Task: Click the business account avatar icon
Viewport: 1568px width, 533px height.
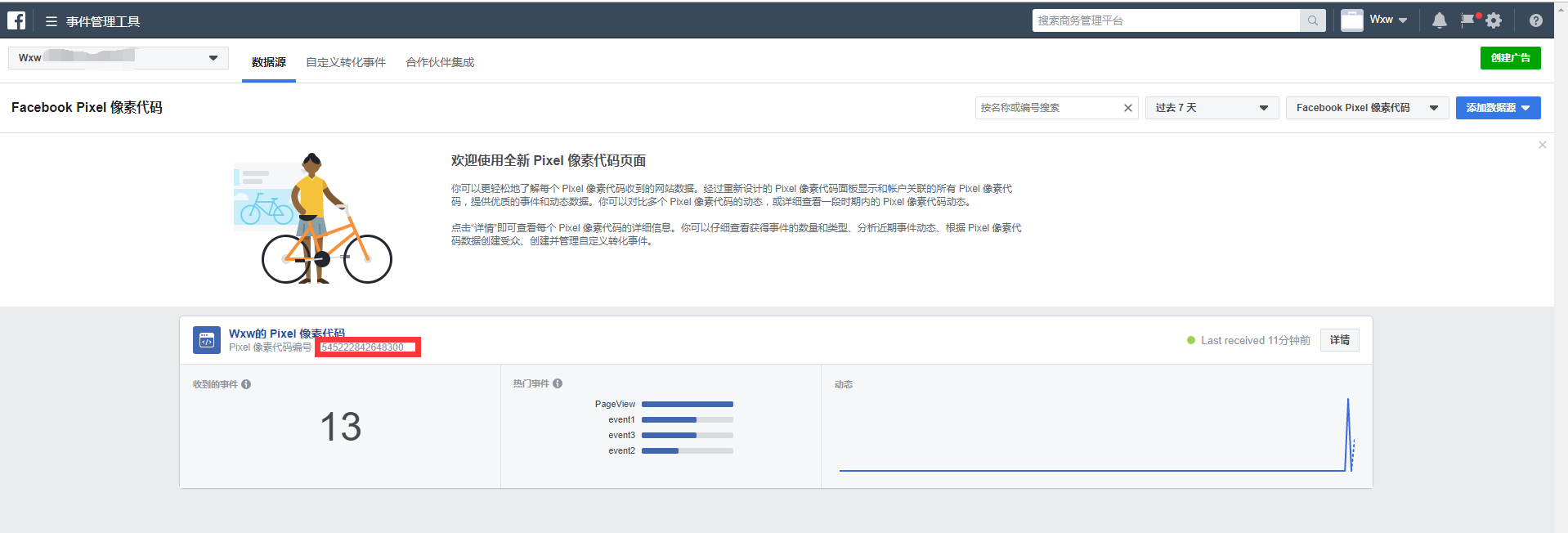Action: [1352, 20]
